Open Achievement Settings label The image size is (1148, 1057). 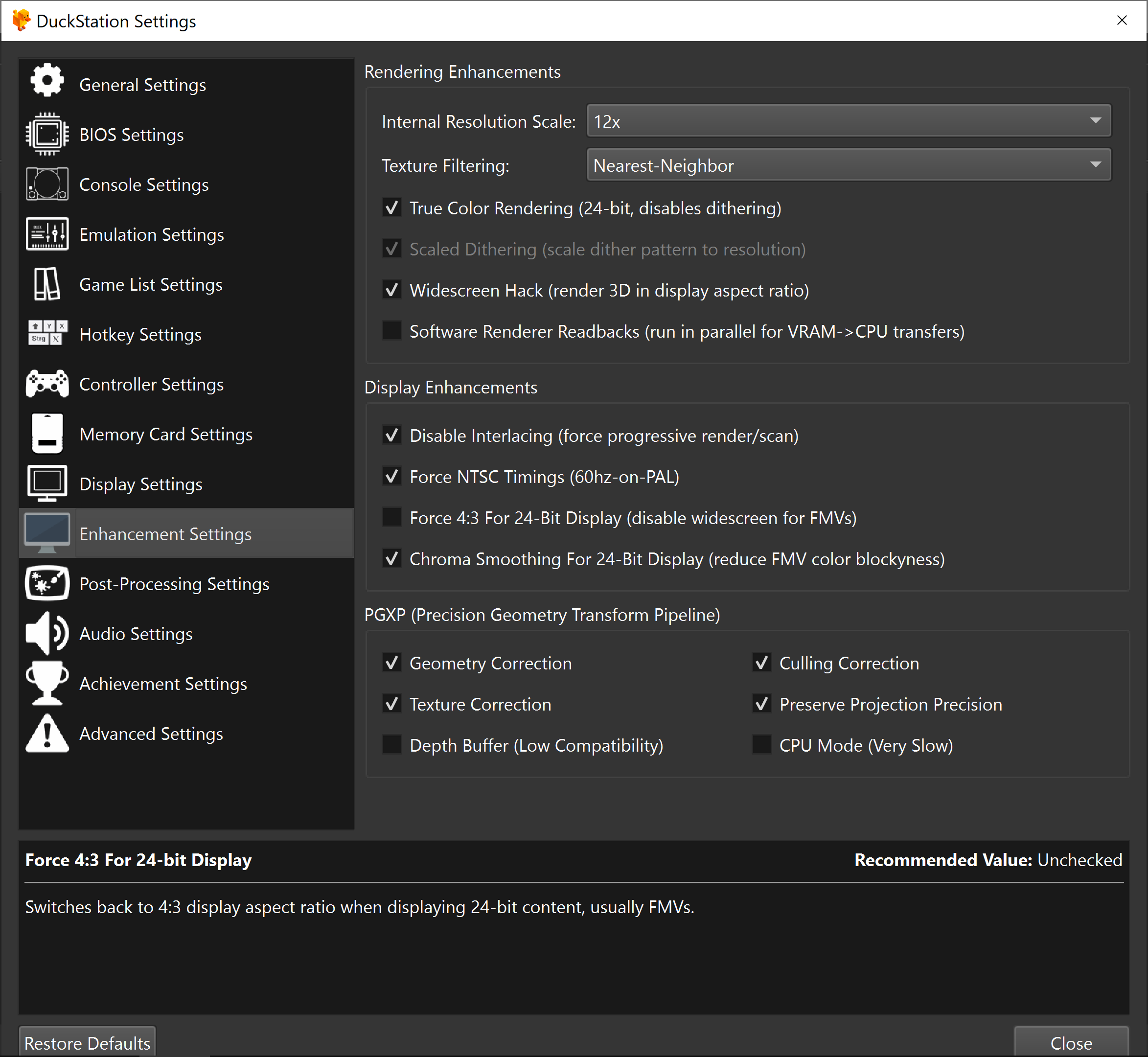tap(163, 684)
